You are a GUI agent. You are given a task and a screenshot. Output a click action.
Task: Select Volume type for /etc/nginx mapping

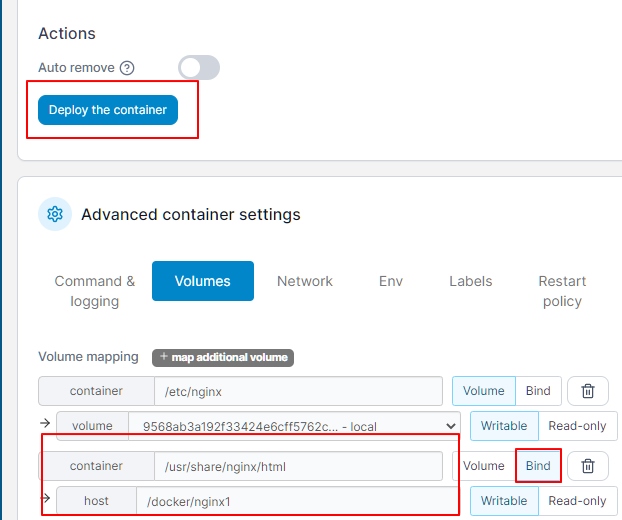tap(484, 391)
